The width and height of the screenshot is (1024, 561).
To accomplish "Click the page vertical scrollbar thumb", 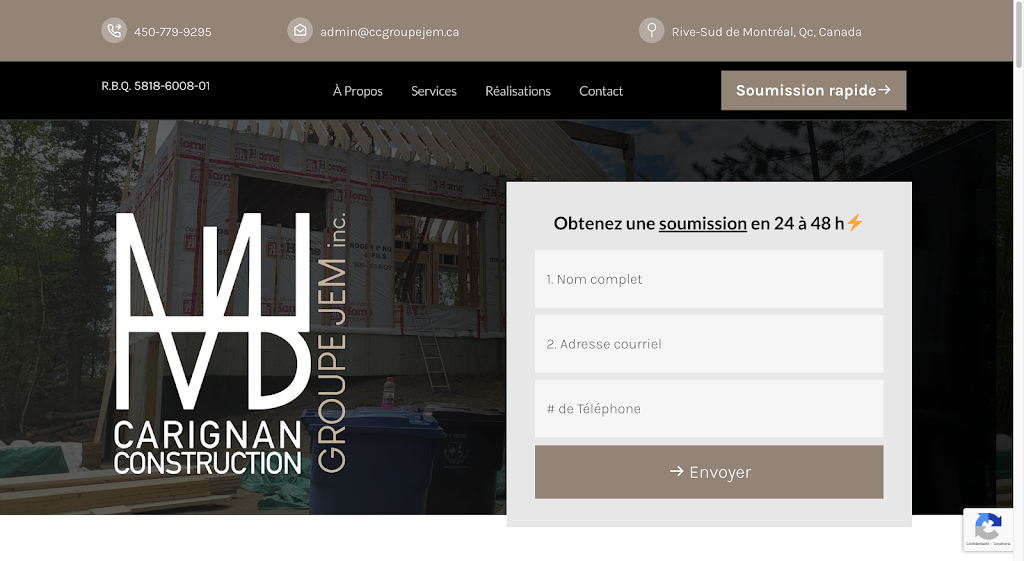I will click(1018, 33).
